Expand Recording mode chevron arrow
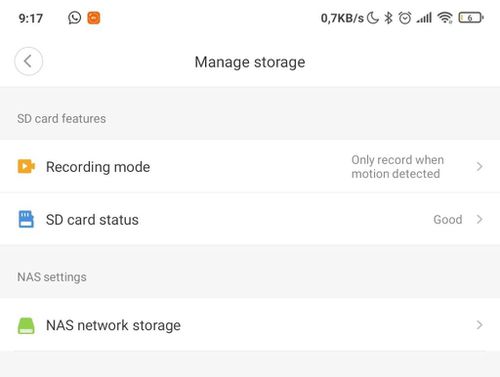 (x=479, y=166)
